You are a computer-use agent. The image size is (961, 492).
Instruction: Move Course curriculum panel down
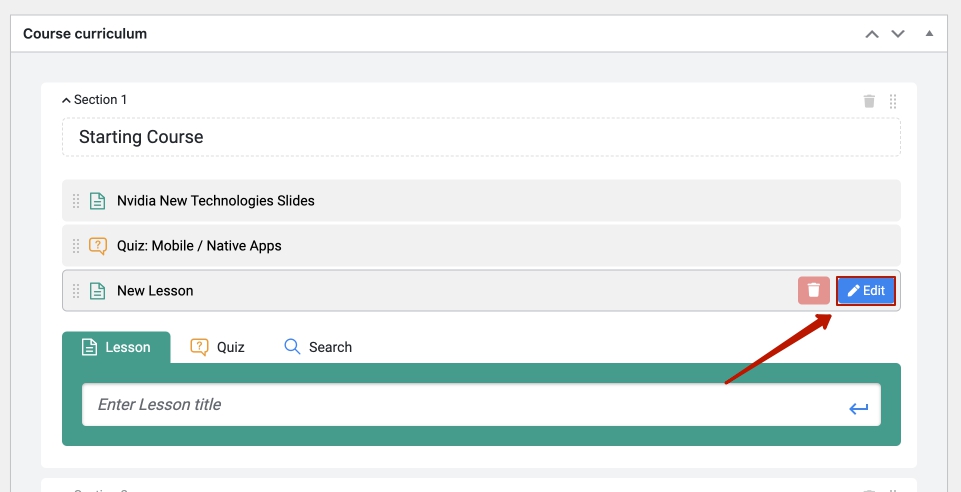(x=898, y=34)
